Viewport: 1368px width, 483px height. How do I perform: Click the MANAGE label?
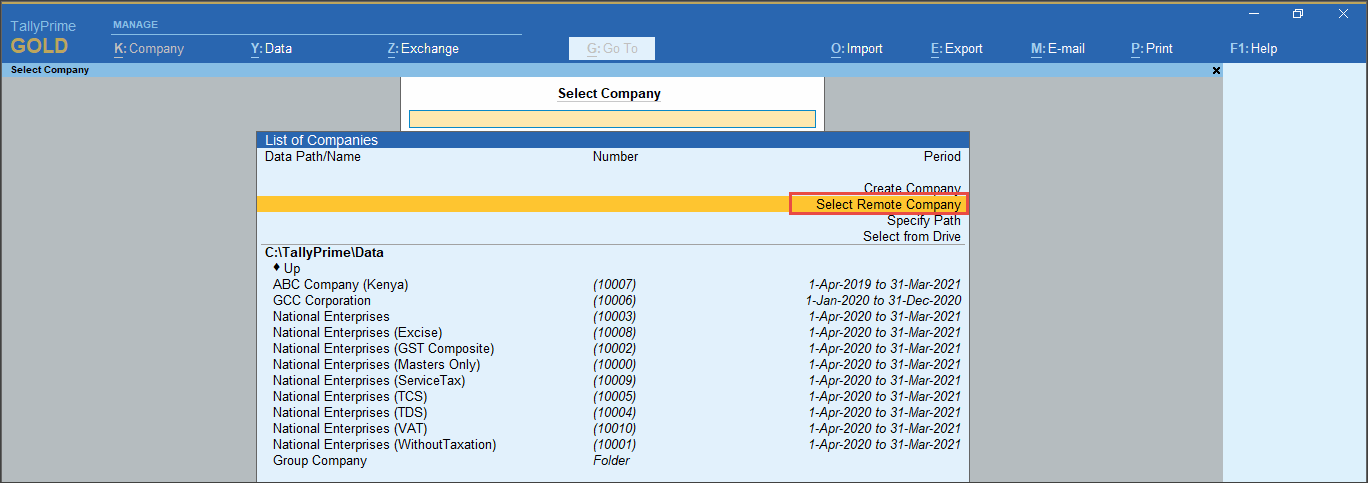[x=136, y=24]
